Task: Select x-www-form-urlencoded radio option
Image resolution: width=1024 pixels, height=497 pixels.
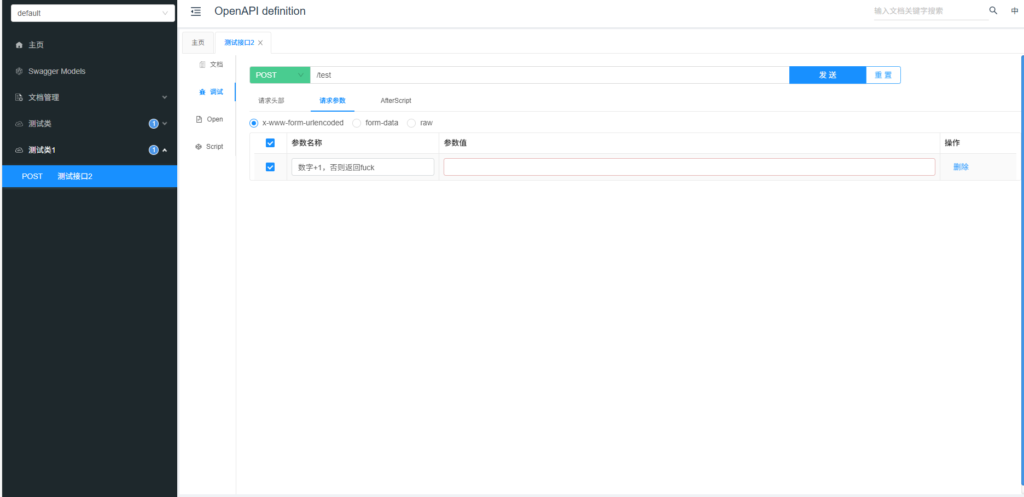Action: pyautogui.click(x=254, y=123)
